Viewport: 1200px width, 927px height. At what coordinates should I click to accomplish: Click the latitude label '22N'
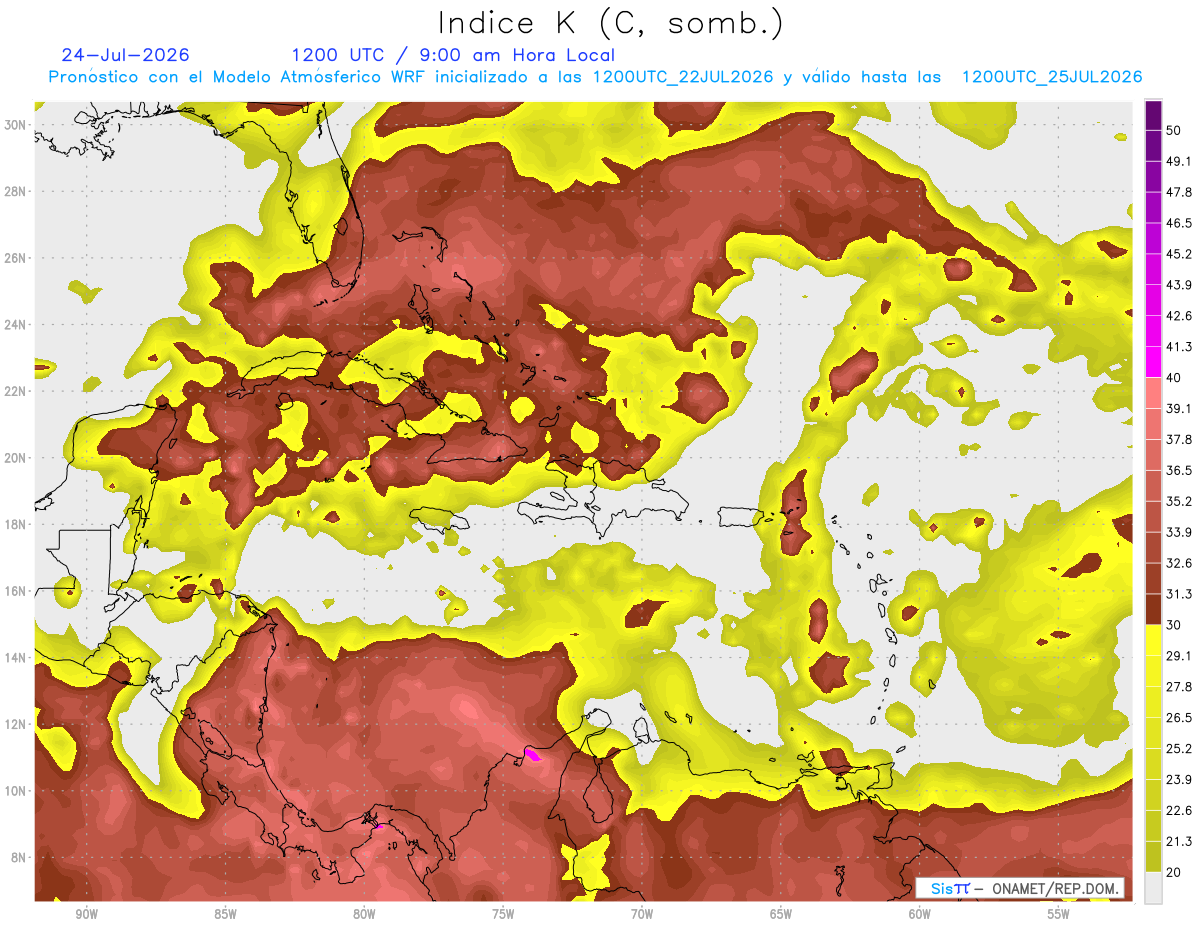(15, 391)
